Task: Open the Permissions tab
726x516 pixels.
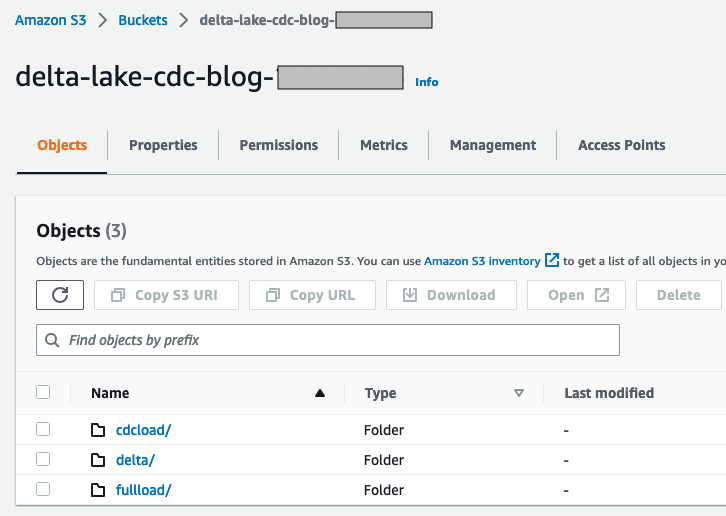Action: click(279, 145)
